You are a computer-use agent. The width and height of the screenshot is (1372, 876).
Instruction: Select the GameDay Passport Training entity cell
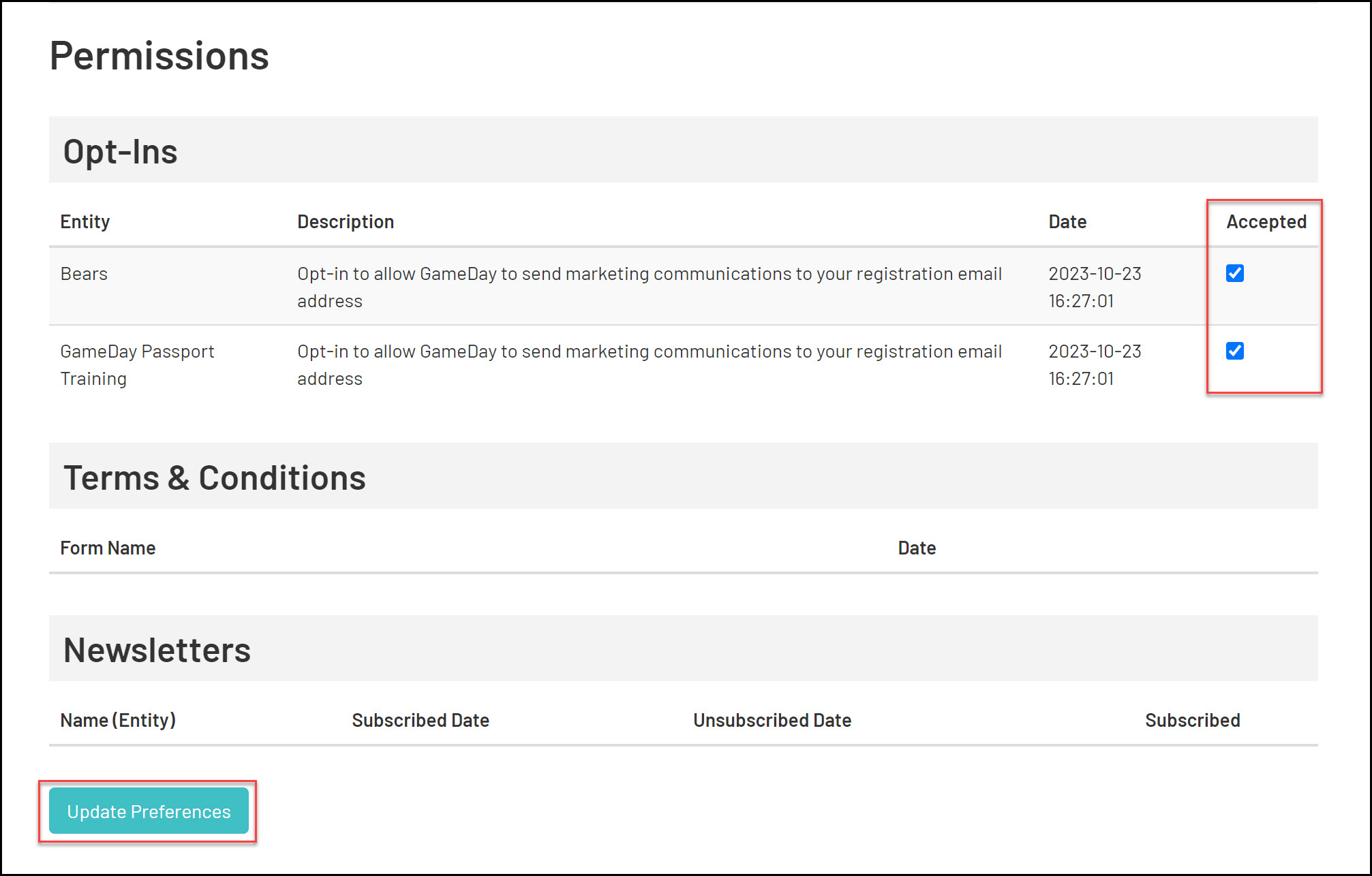(137, 364)
